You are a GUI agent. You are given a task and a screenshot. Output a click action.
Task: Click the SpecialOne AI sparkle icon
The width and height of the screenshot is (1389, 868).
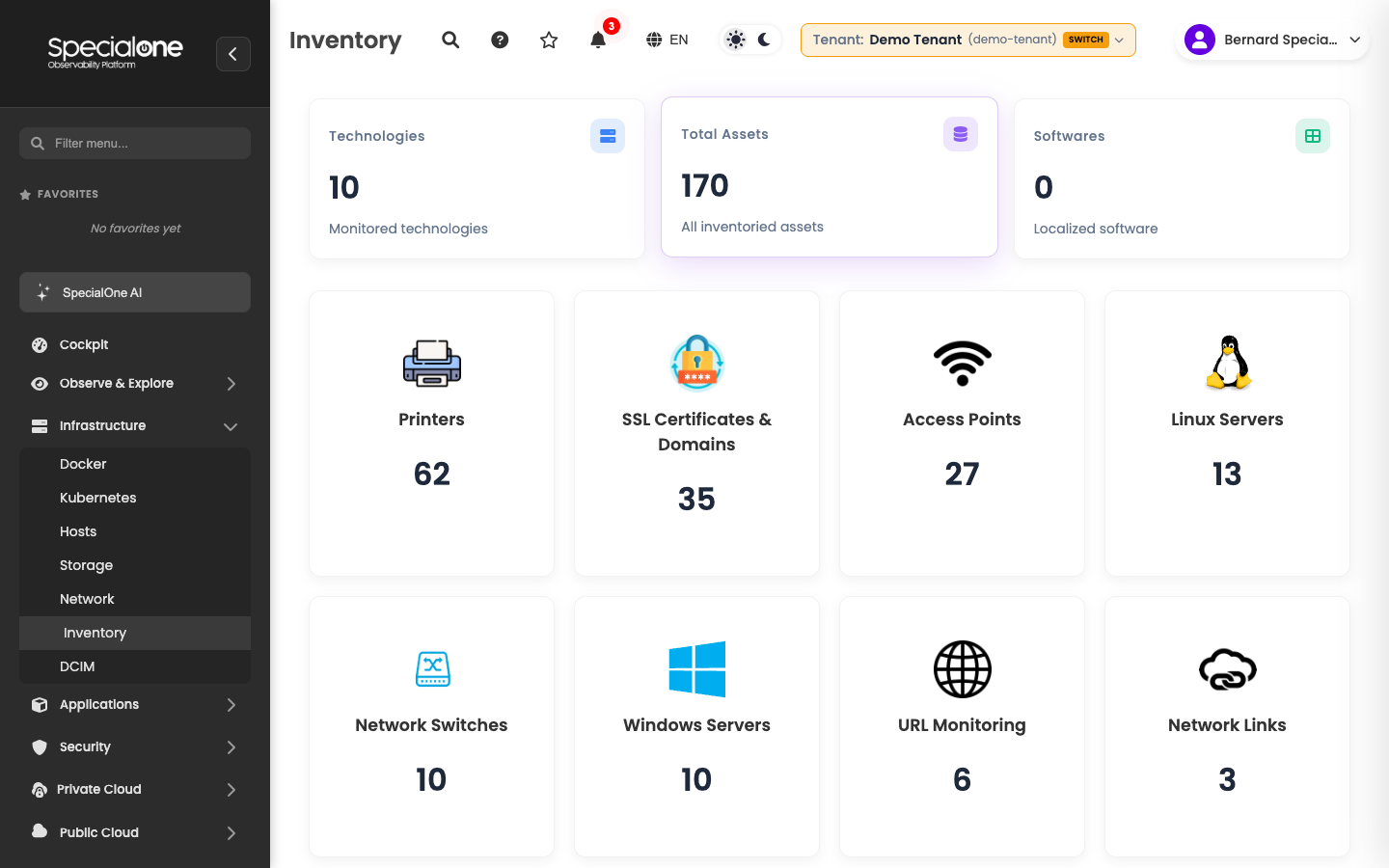click(42, 292)
